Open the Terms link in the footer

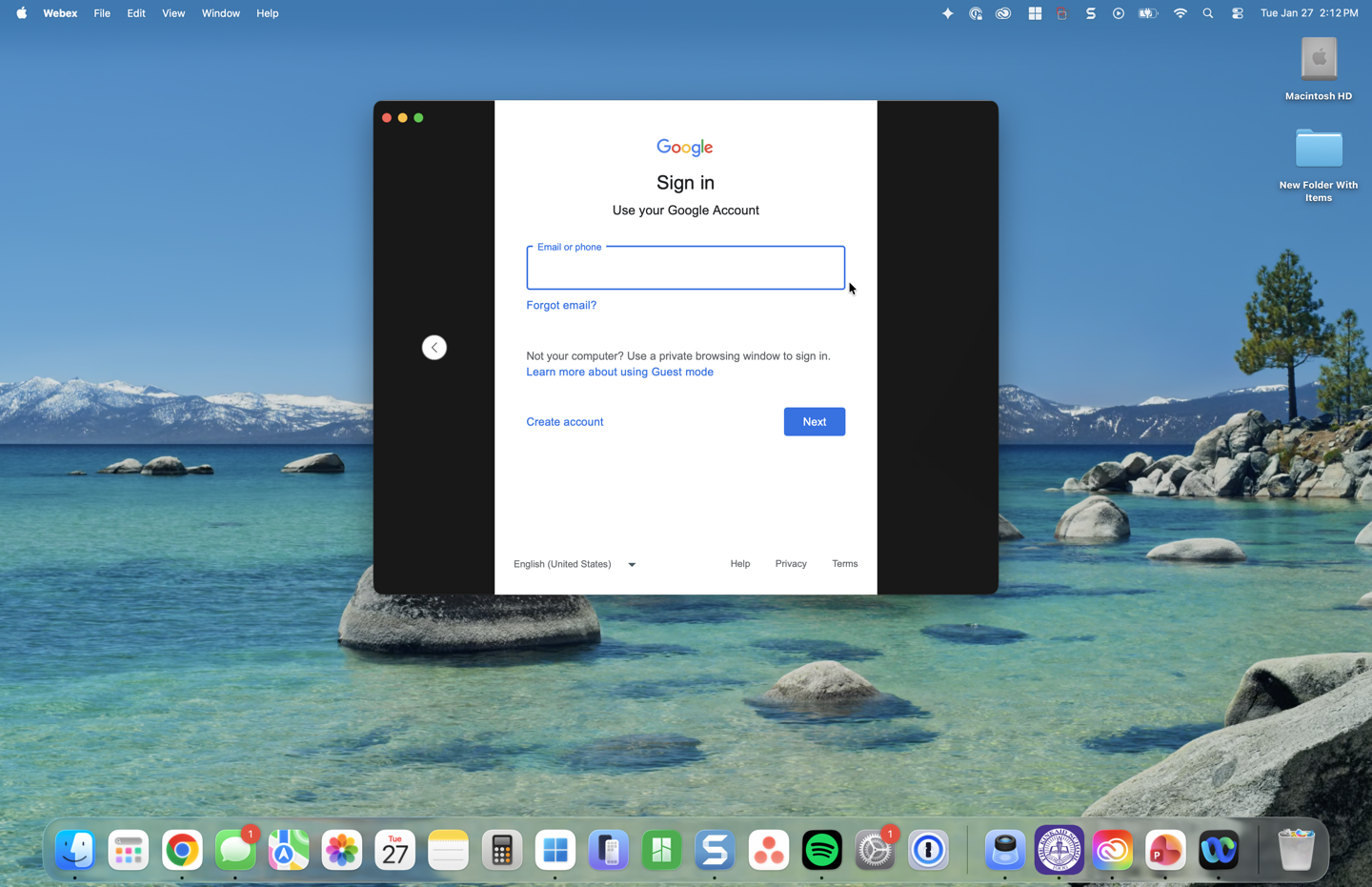point(844,564)
